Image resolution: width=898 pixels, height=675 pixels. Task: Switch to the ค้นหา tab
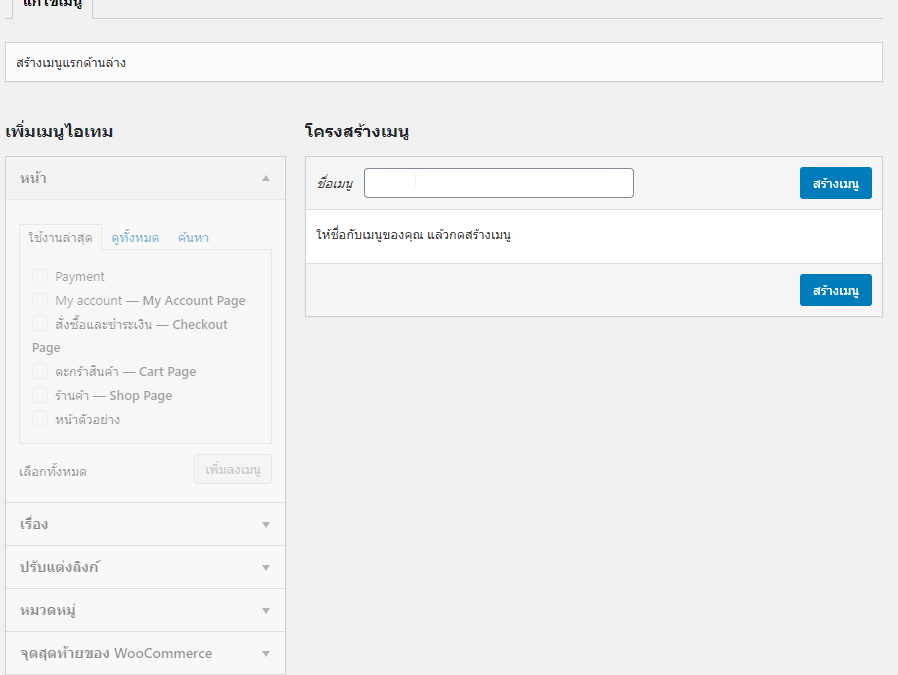click(x=193, y=237)
